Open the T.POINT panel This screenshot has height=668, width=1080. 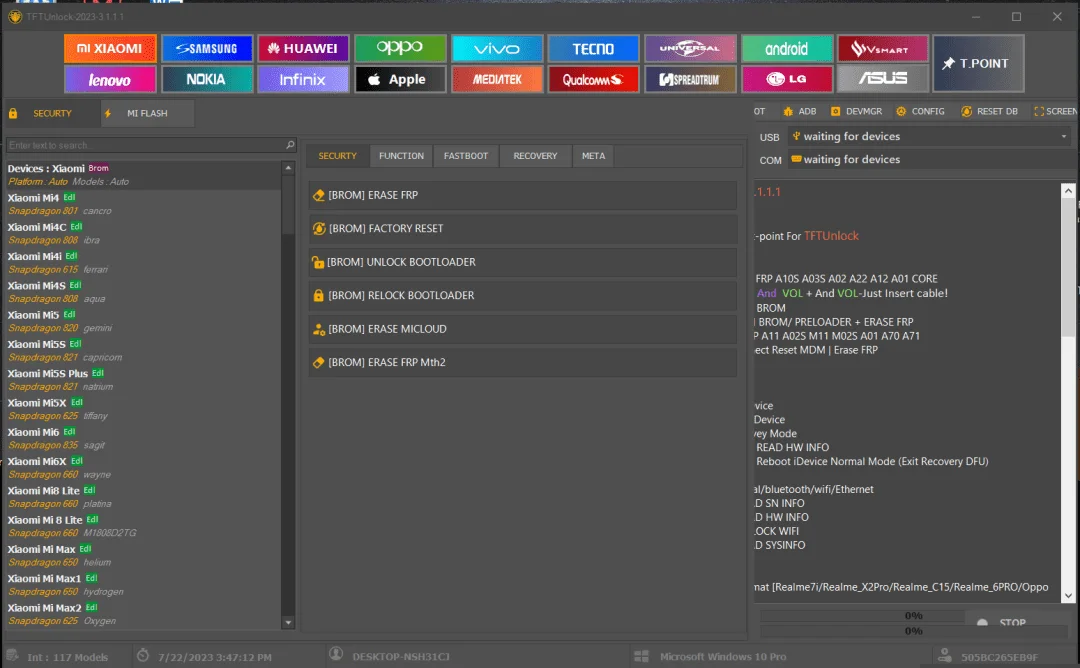pos(978,63)
